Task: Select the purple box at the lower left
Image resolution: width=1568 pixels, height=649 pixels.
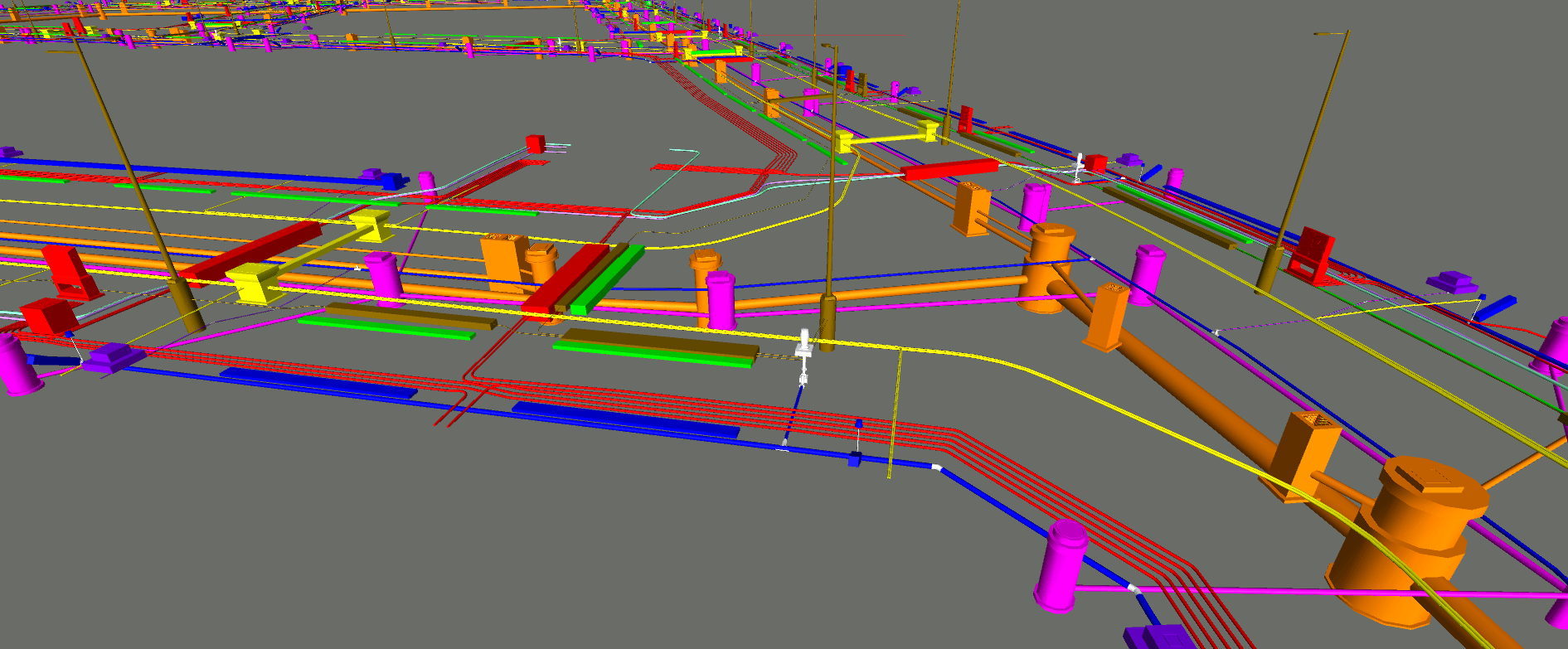Action: pyautogui.click(x=114, y=356)
